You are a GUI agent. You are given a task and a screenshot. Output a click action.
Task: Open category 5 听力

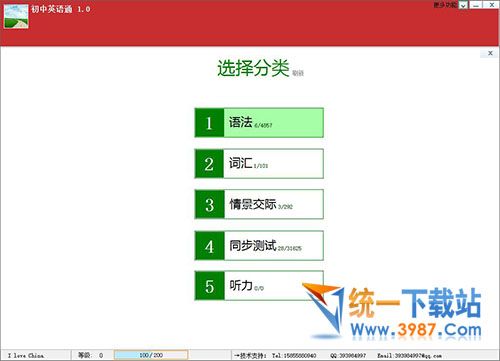(x=259, y=285)
